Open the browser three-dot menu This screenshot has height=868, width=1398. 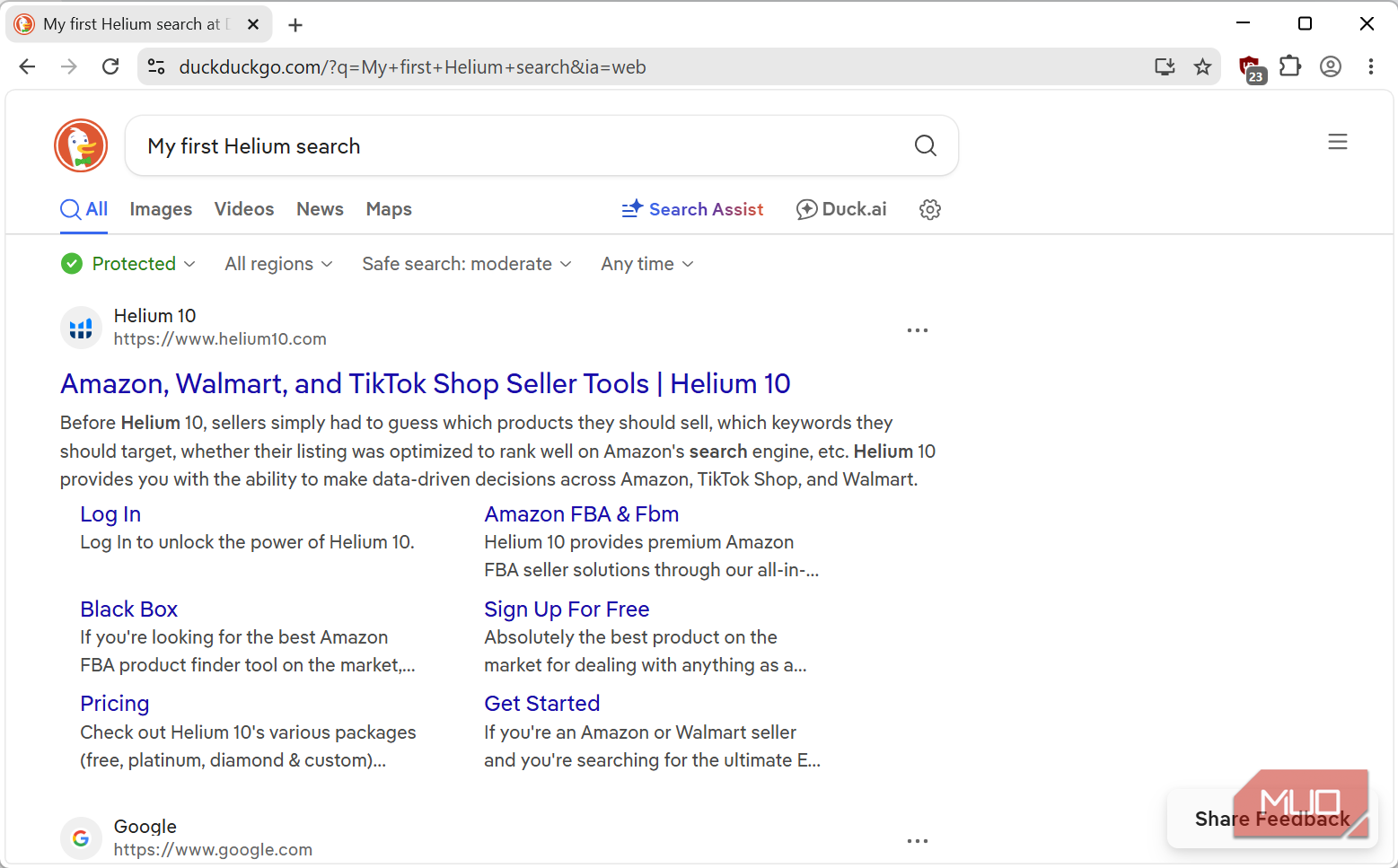(1370, 66)
